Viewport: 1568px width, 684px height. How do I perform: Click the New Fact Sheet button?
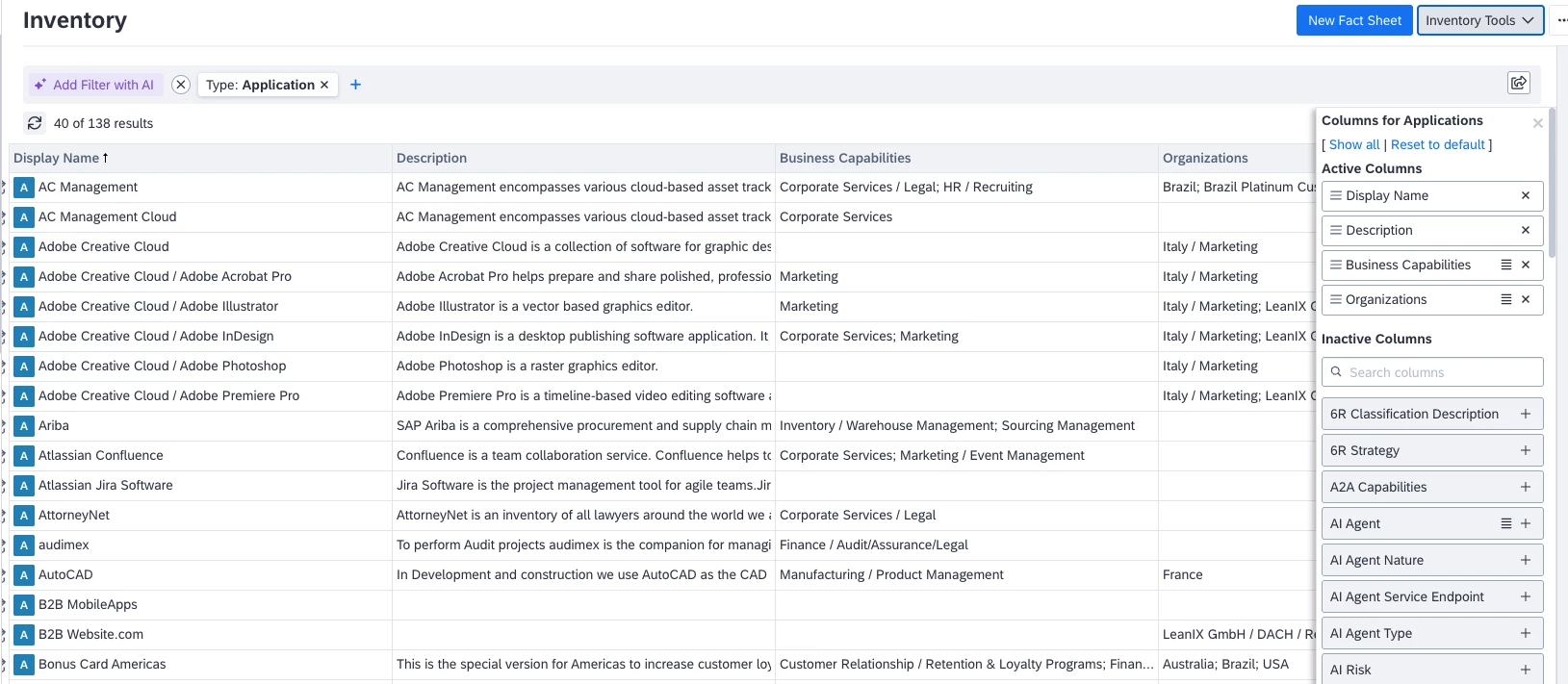click(1354, 20)
